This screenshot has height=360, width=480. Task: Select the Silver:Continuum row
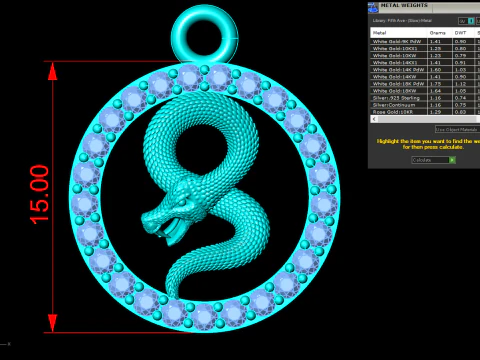tap(425, 105)
